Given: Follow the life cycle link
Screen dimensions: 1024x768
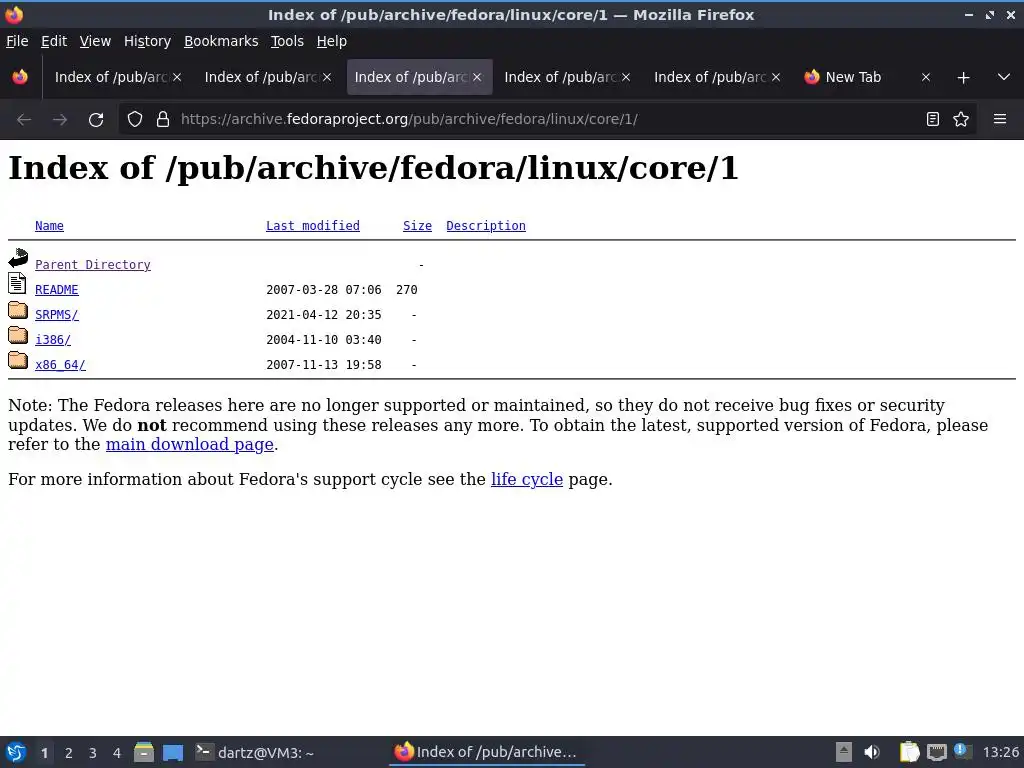Looking at the screenshot, I should coord(527,479).
